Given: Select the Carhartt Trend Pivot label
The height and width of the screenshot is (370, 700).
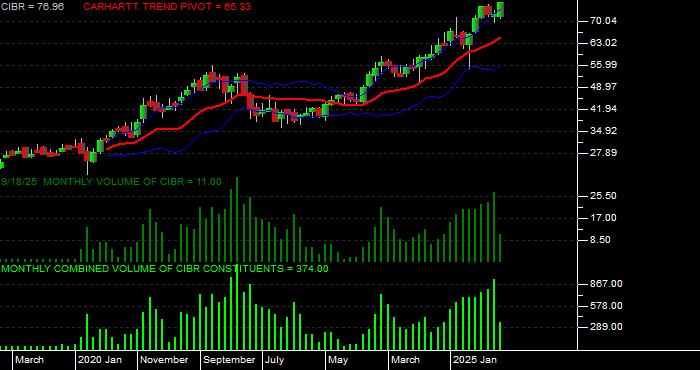Looking at the screenshot, I should tap(167, 7).
